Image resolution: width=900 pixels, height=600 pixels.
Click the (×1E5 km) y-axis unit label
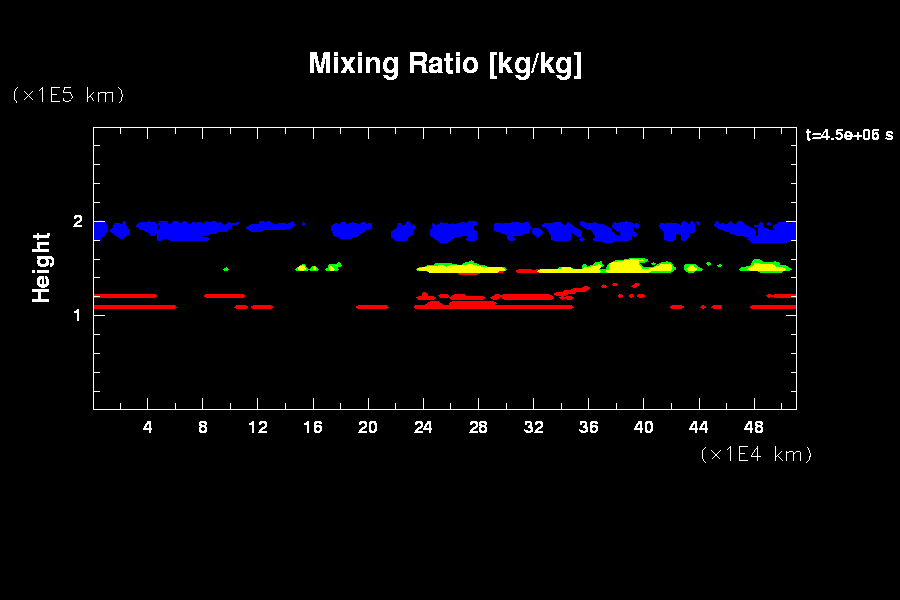click(x=67, y=95)
